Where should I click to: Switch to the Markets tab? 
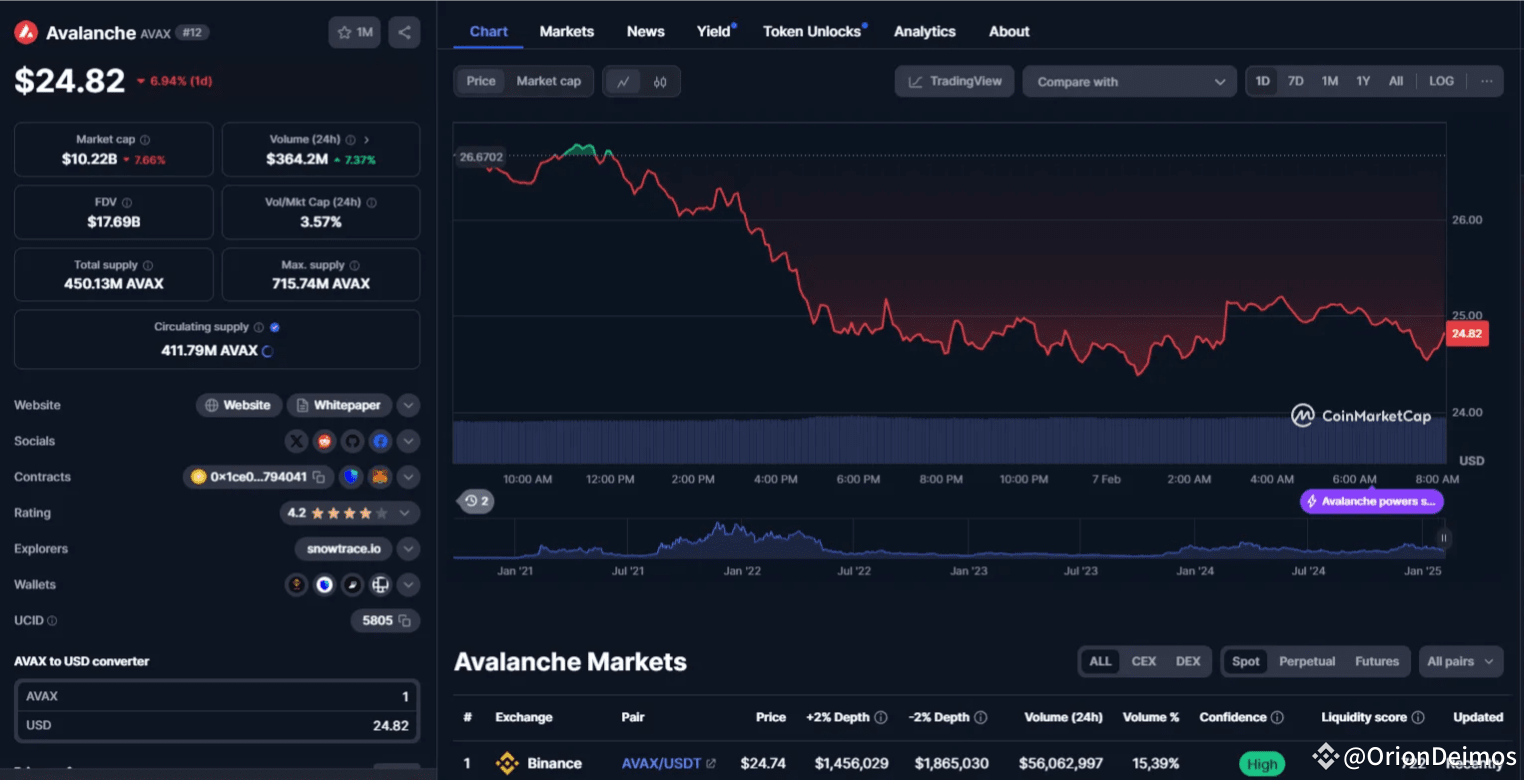tap(566, 31)
